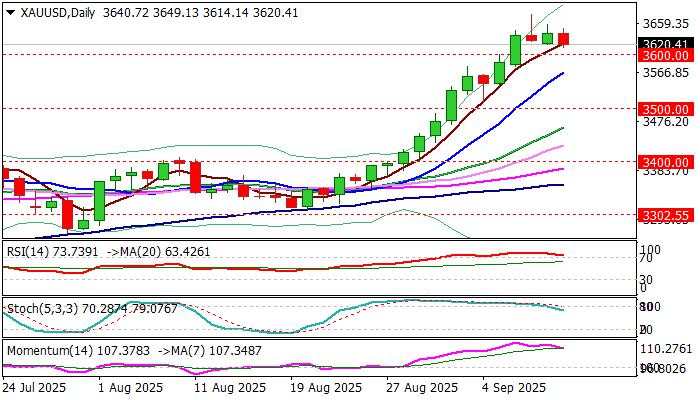The height and width of the screenshot is (400, 700).
Task: Click the OHLC values 3640.72 3649.13 3614.14 3620.41
Action: point(200,13)
